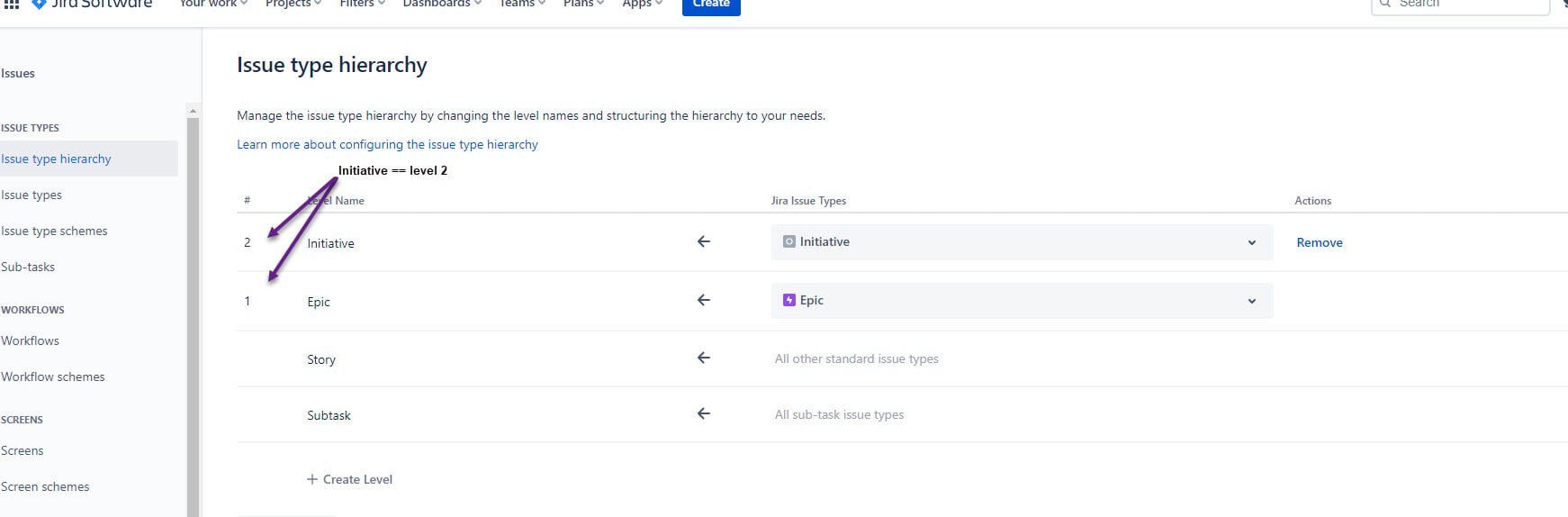Click the Story level name
Screen dimensions: 1568x517
[321, 359]
